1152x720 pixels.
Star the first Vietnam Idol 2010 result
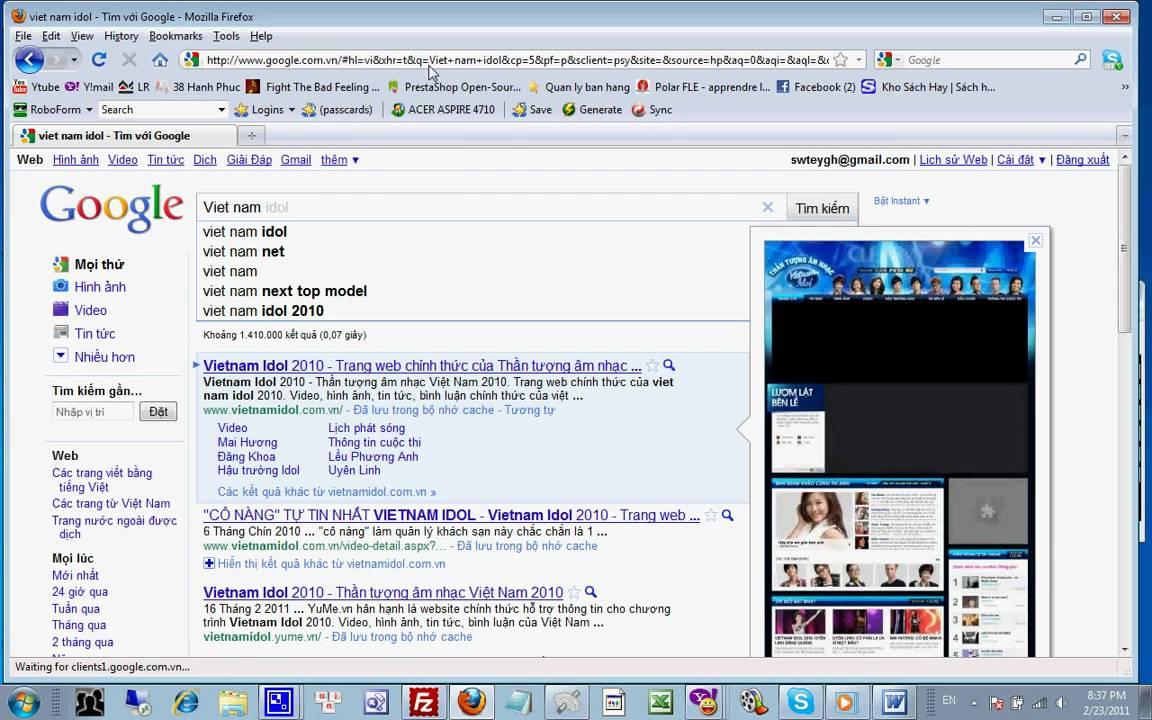coord(652,365)
